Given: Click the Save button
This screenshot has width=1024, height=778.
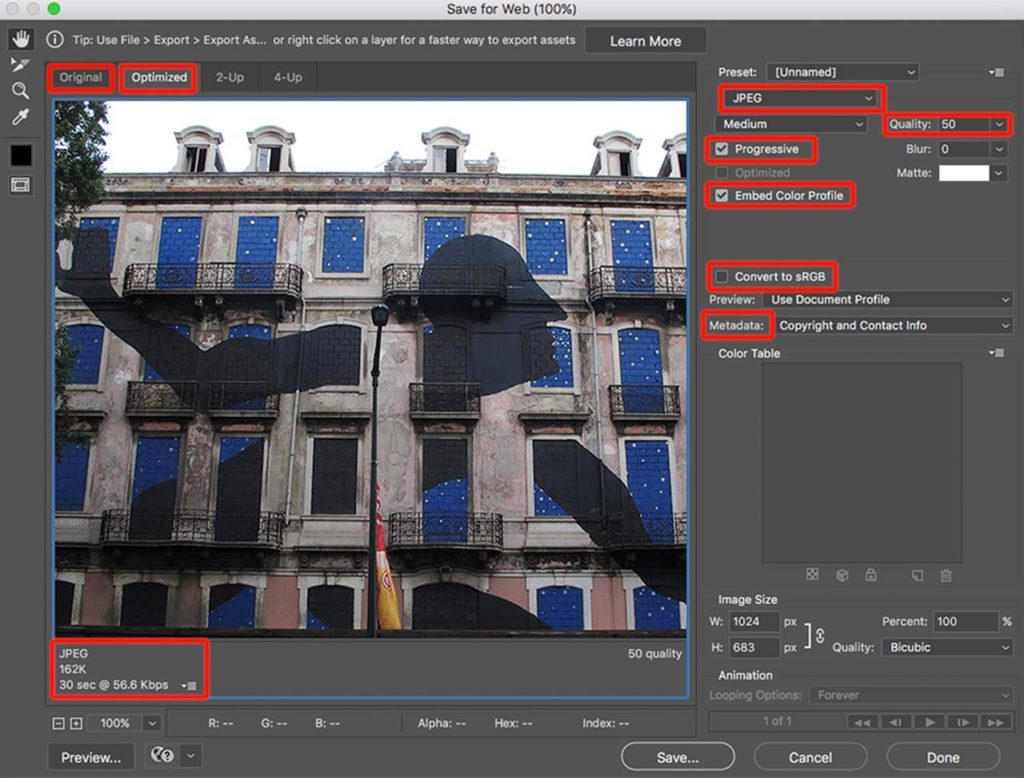Looking at the screenshot, I should click(677, 757).
